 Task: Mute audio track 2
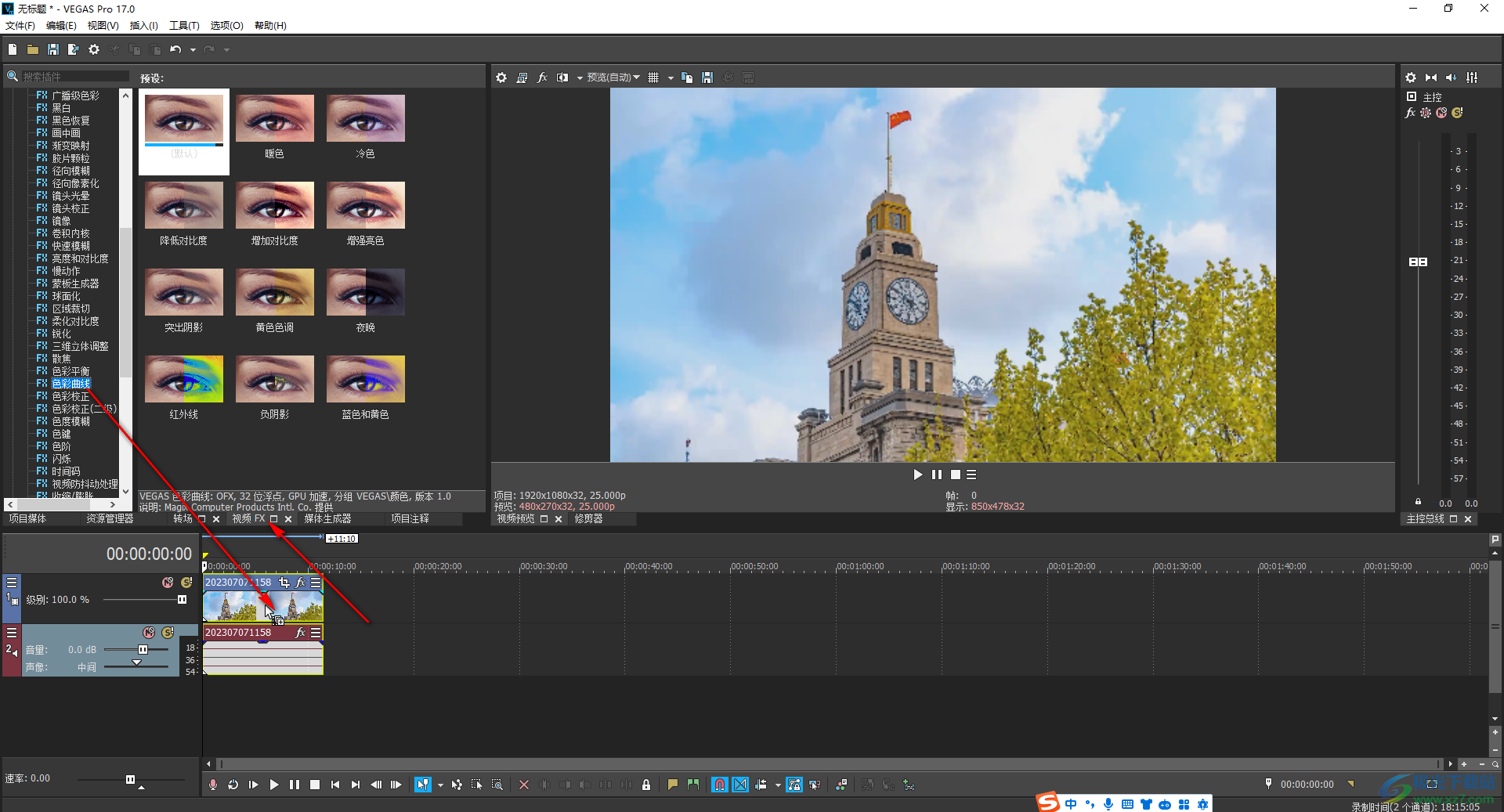click(149, 633)
